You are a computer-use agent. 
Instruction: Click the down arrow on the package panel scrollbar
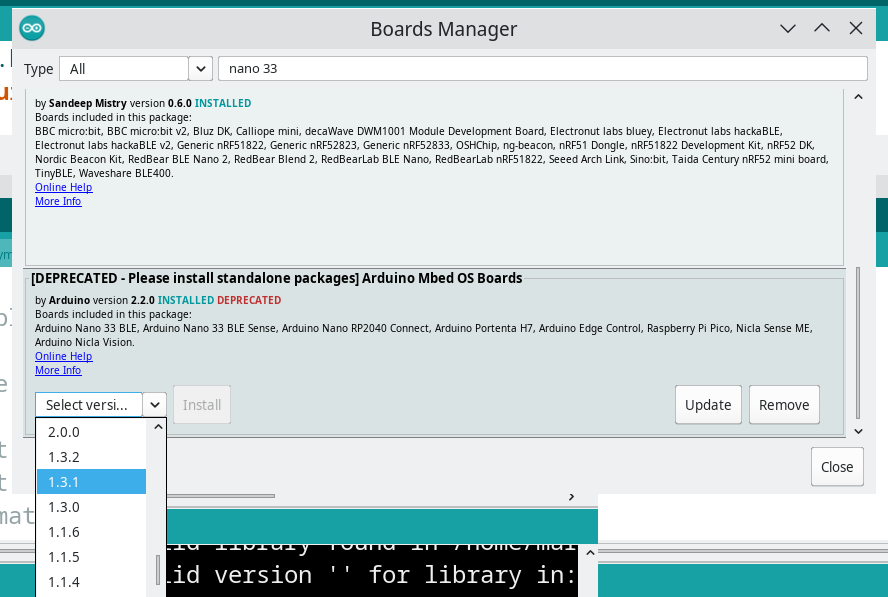[857, 432]
